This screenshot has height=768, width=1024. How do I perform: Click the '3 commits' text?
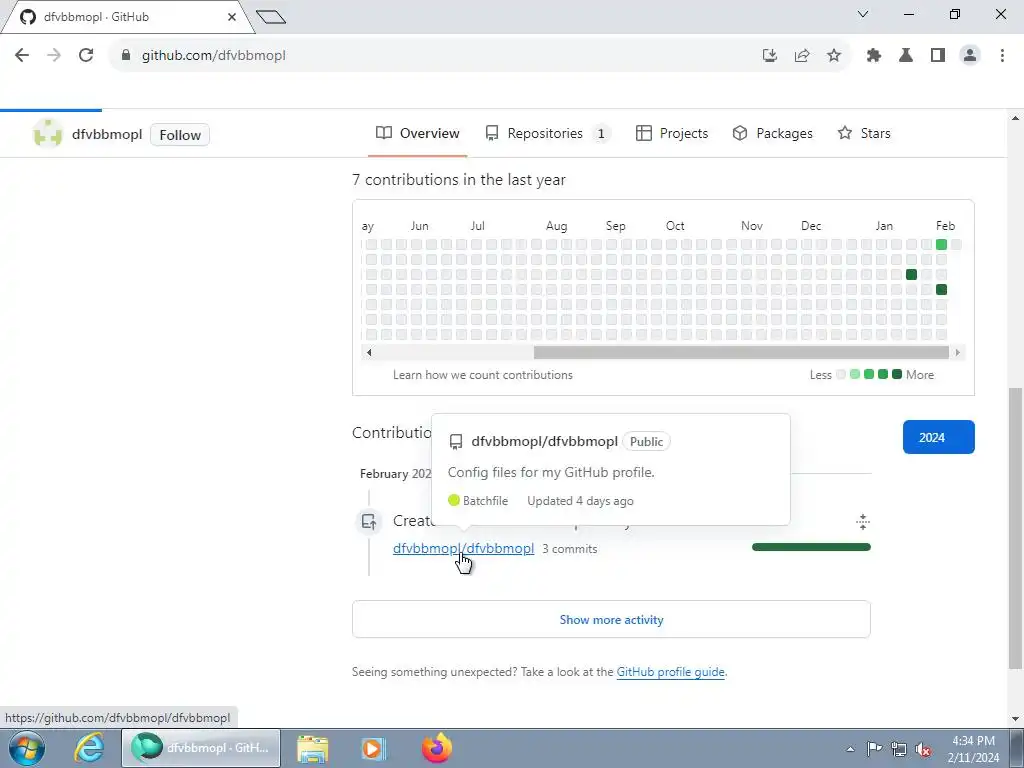coord(569,549)
